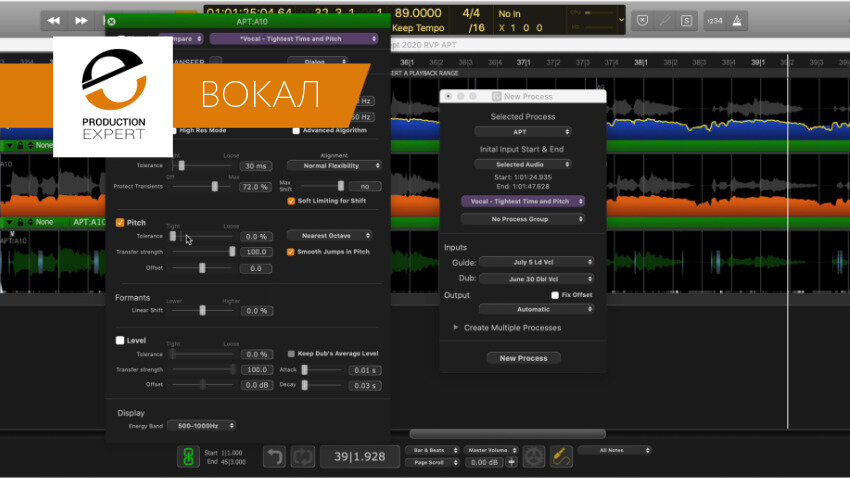Viewport: 850px width, 478px height.
Task: Click the fast-forward transport button
Action: 81,21
